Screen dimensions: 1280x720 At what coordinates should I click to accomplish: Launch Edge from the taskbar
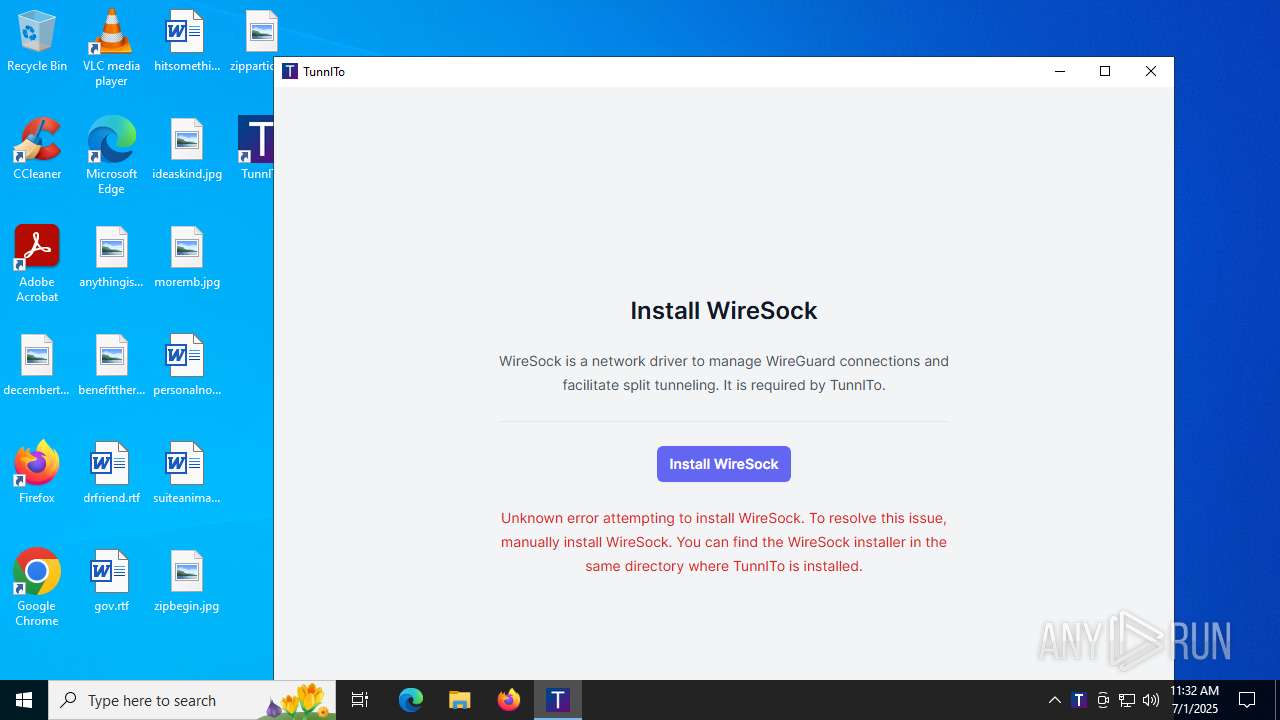[411, 700]
